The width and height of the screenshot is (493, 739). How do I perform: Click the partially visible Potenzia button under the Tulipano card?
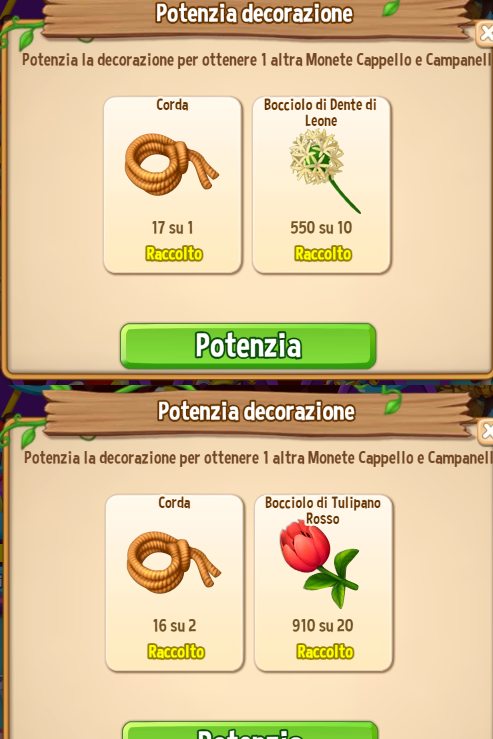pyautogui.click(x=250, y=730)
